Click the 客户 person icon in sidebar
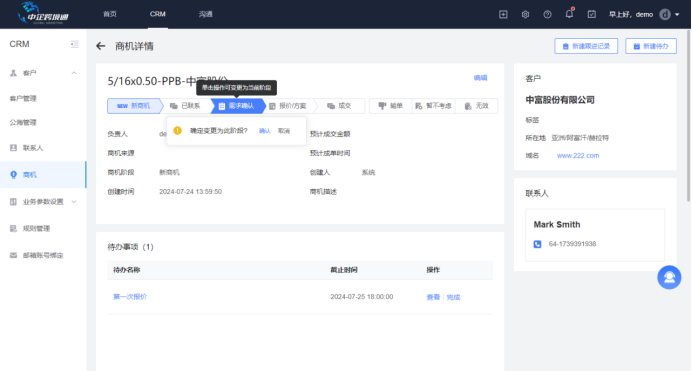Screen dimensions: 692x371 click(13, 73)
